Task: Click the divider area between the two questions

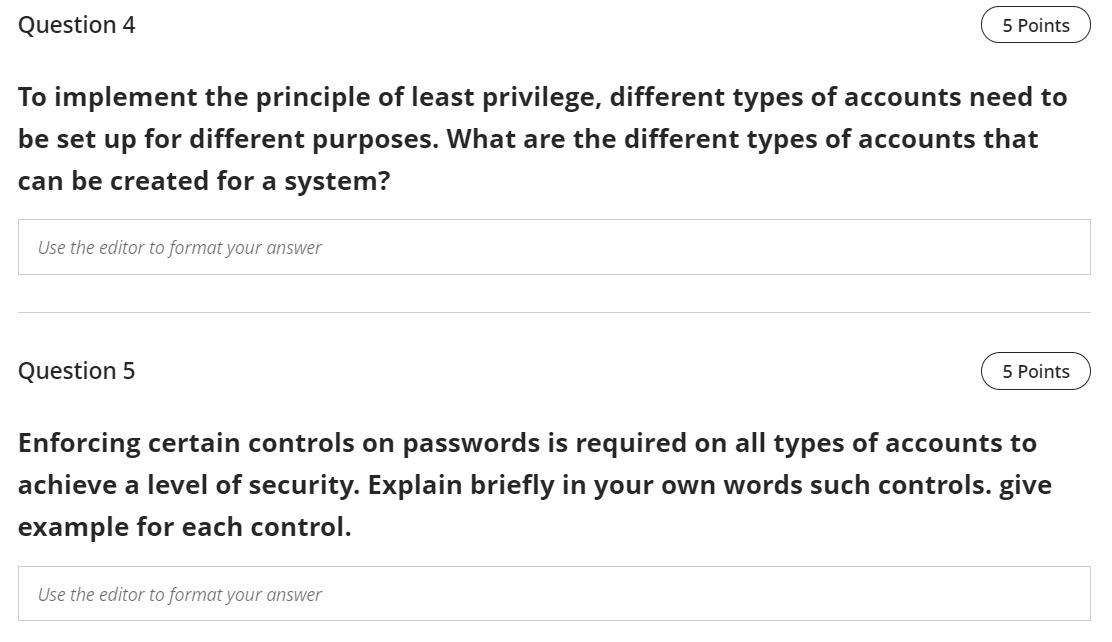Action: 554,313
